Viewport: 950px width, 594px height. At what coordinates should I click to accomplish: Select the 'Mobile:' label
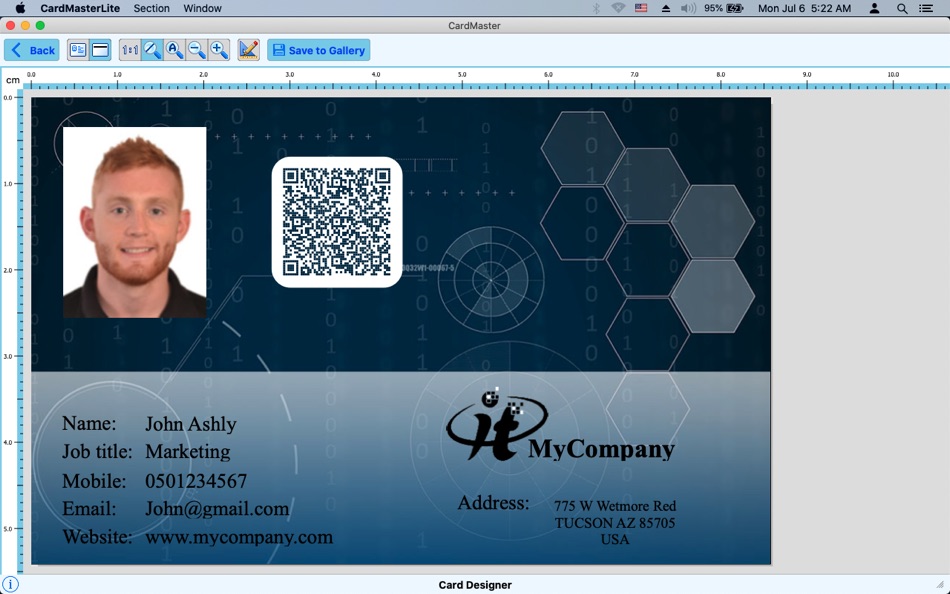click(x=94, y=481)
